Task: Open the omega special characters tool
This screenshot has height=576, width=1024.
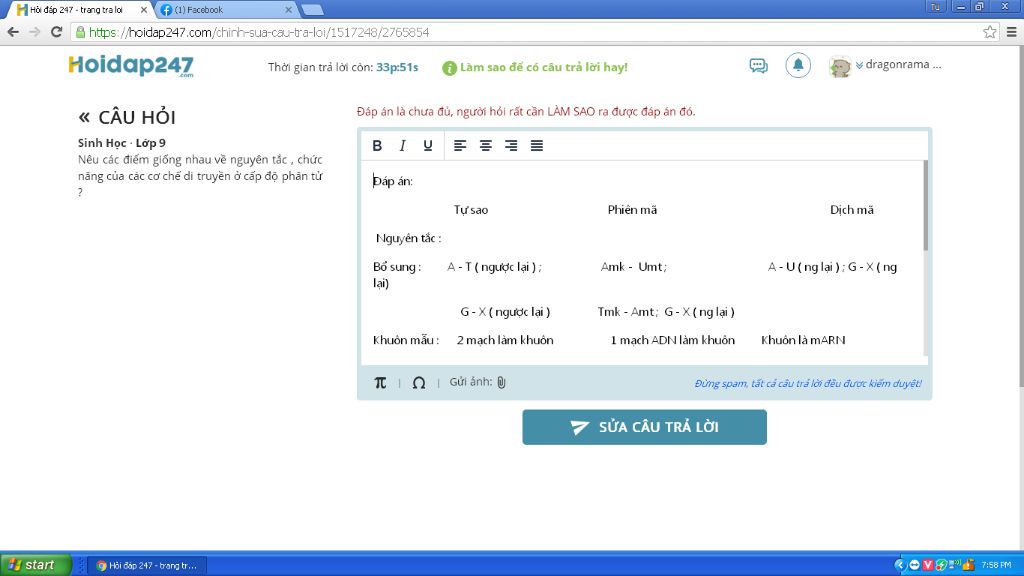Action: pyautogui.click(x=419, y=383)
